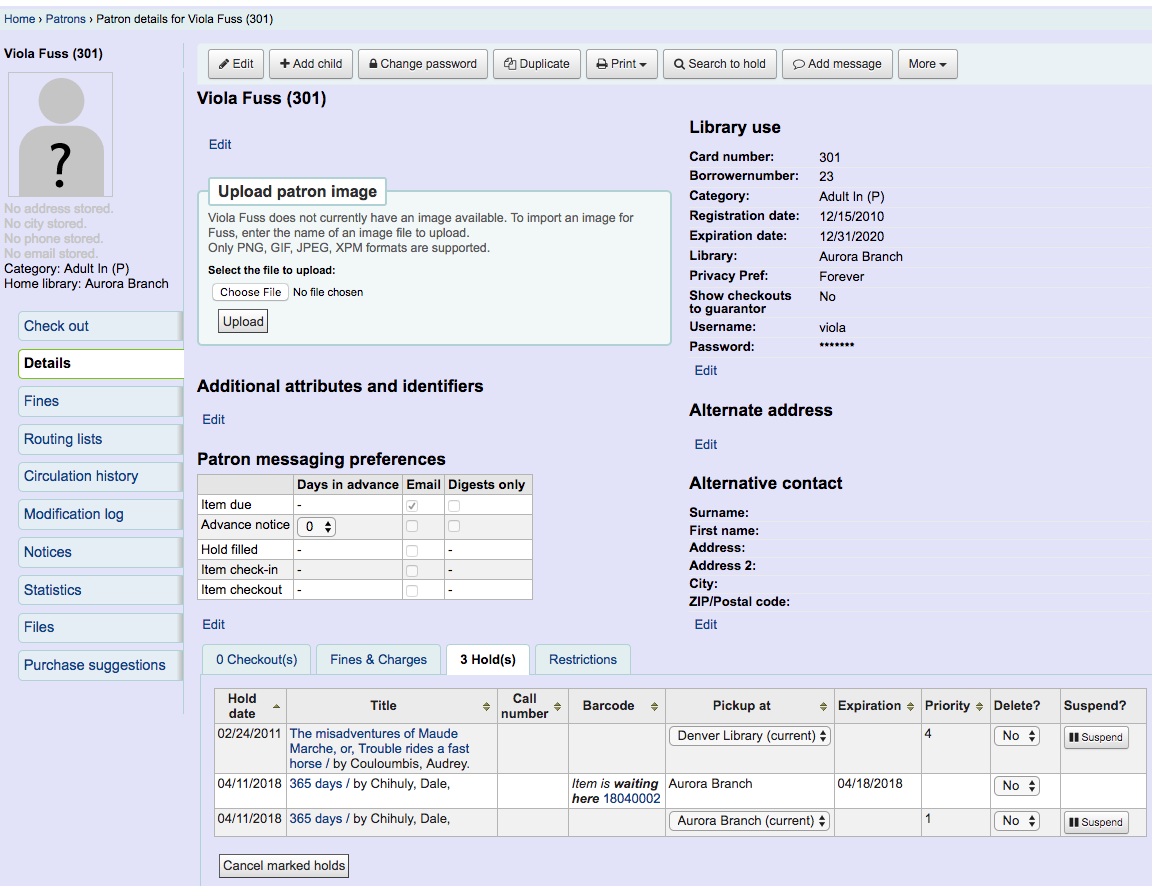Open Change password with lock icon
Viewport: 1152px width, 886px height.
coord(422,64)
